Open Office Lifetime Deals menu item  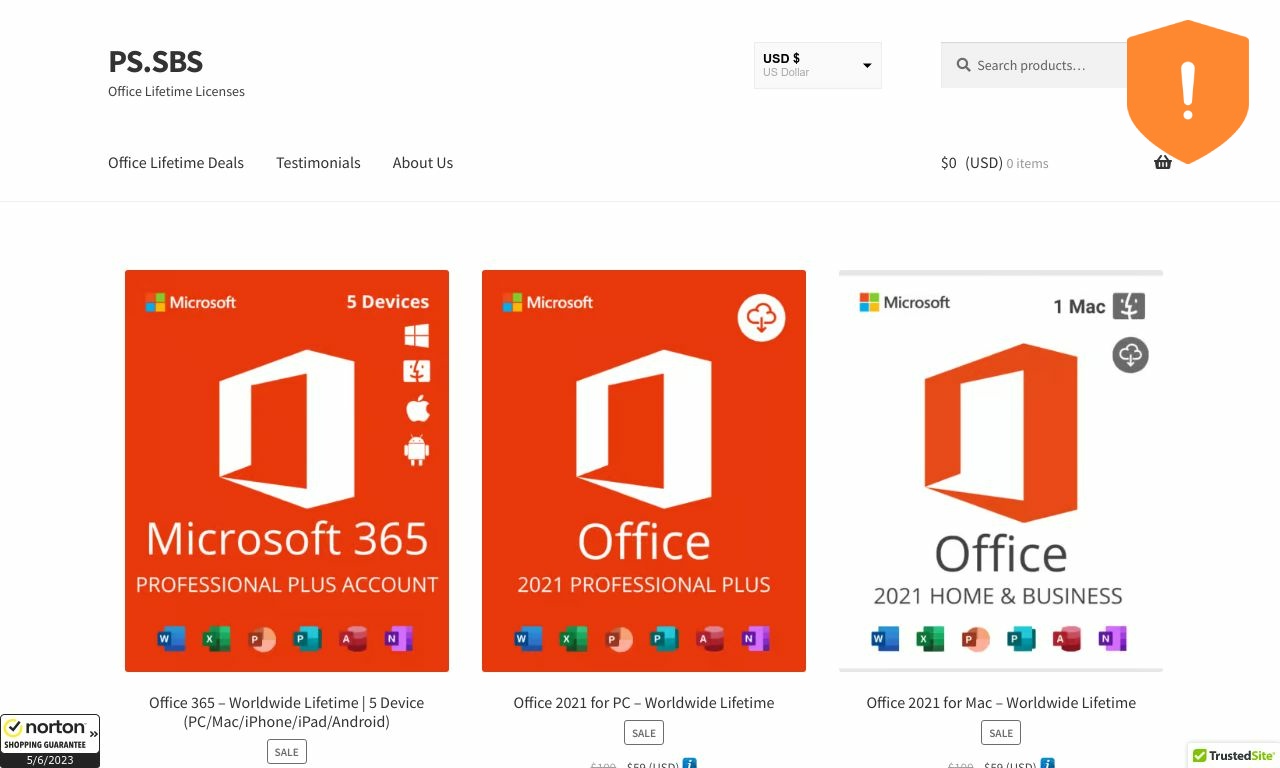click(x=176, y=163)
